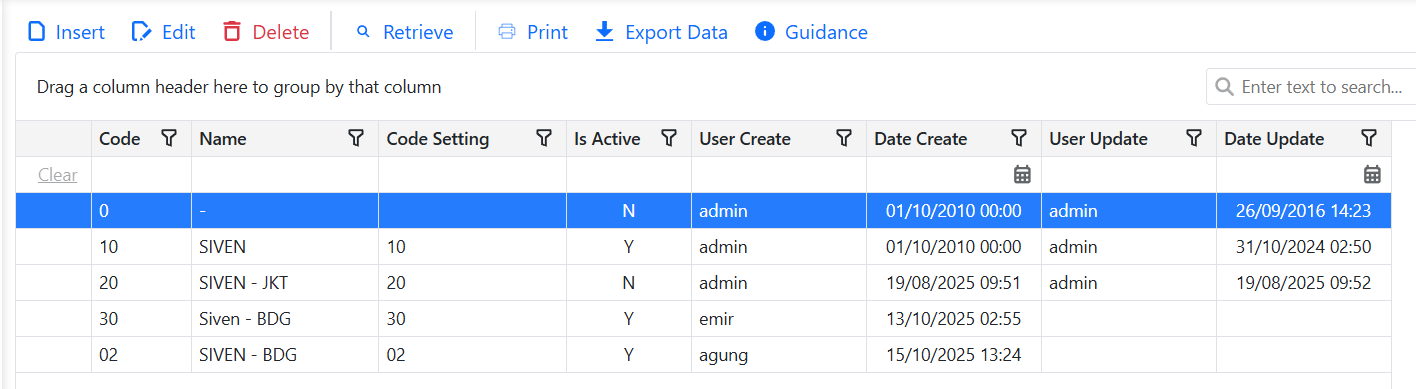Click date 19/08/2025 09:51
This screenshot has width=1416, height=389.
(x=954, y=283)
